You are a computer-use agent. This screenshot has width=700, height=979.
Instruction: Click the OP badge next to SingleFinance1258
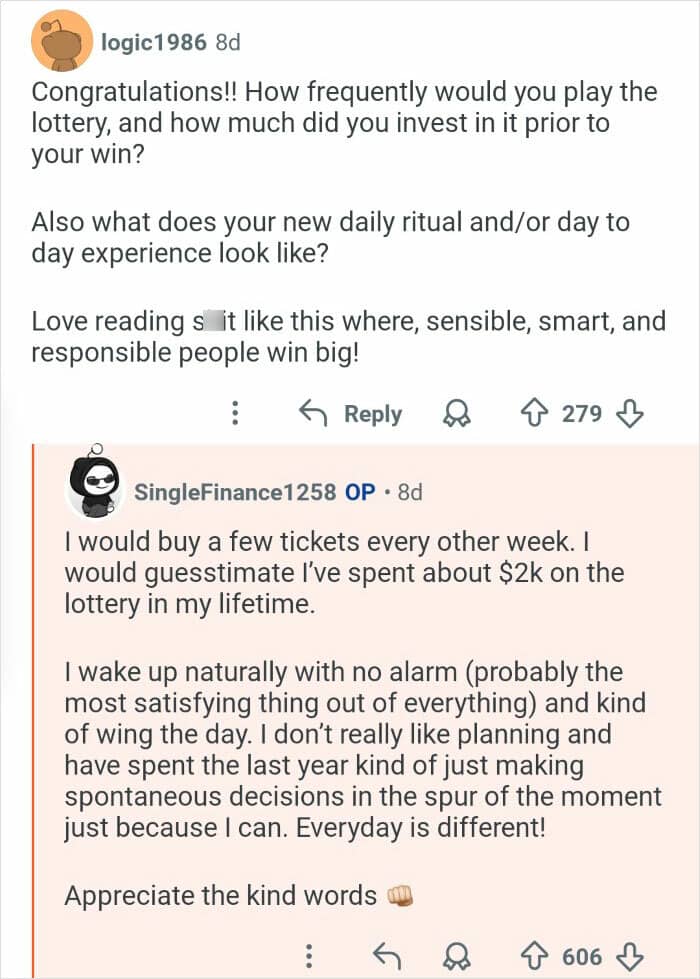360,492
